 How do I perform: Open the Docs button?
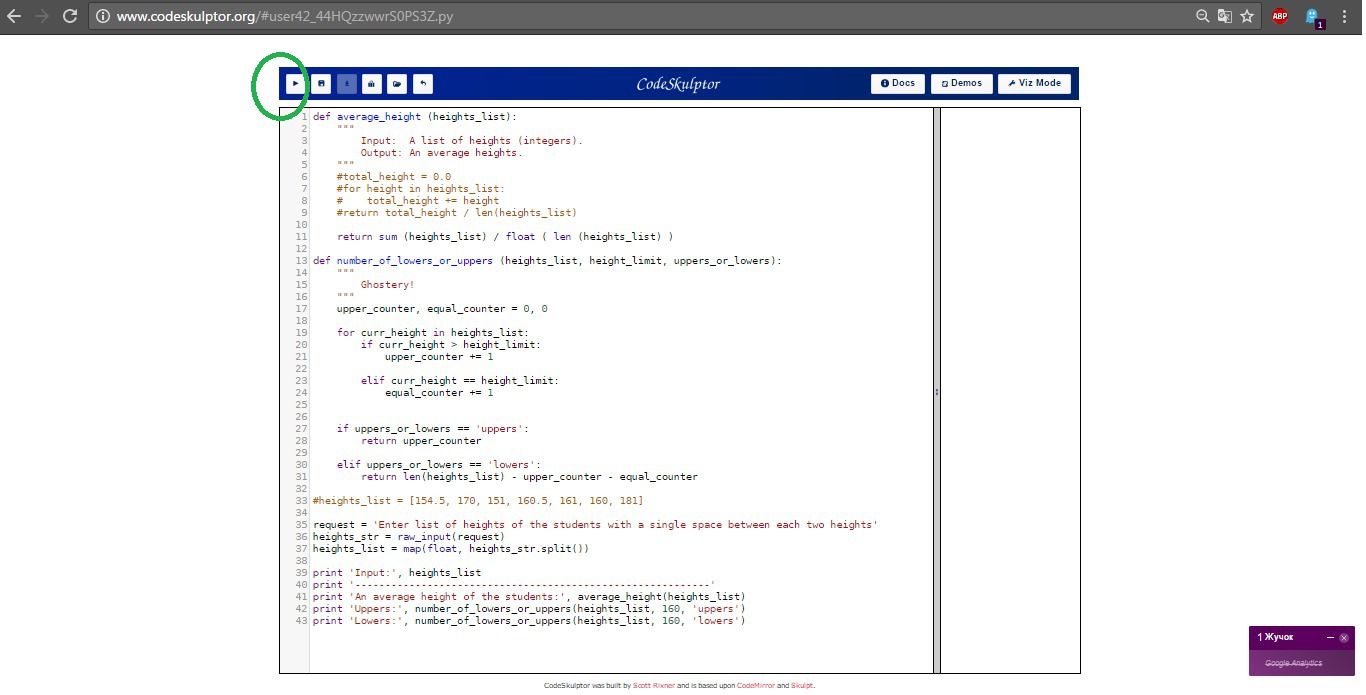(897, 84)
